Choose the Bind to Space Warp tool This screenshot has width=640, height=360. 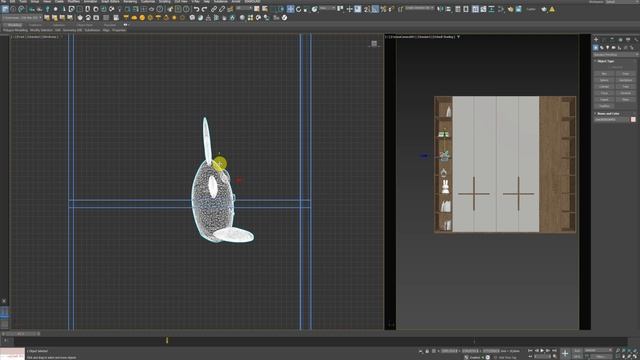pos(230,9)
